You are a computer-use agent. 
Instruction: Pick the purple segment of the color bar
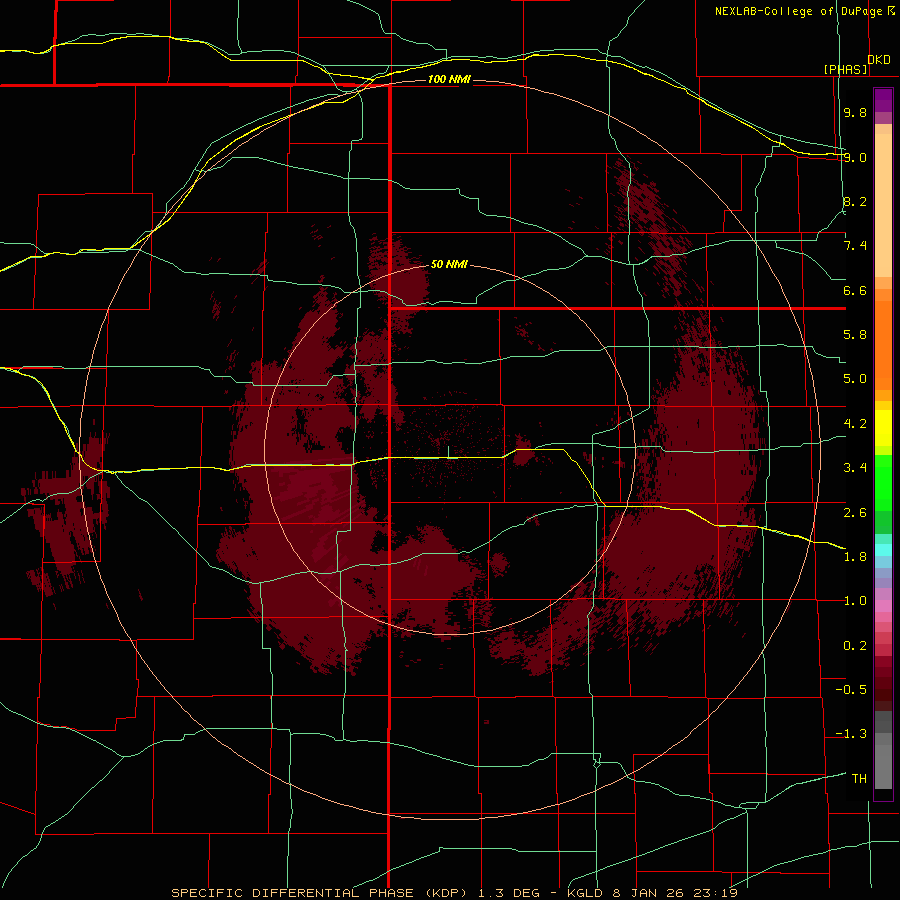pos(883,100)
